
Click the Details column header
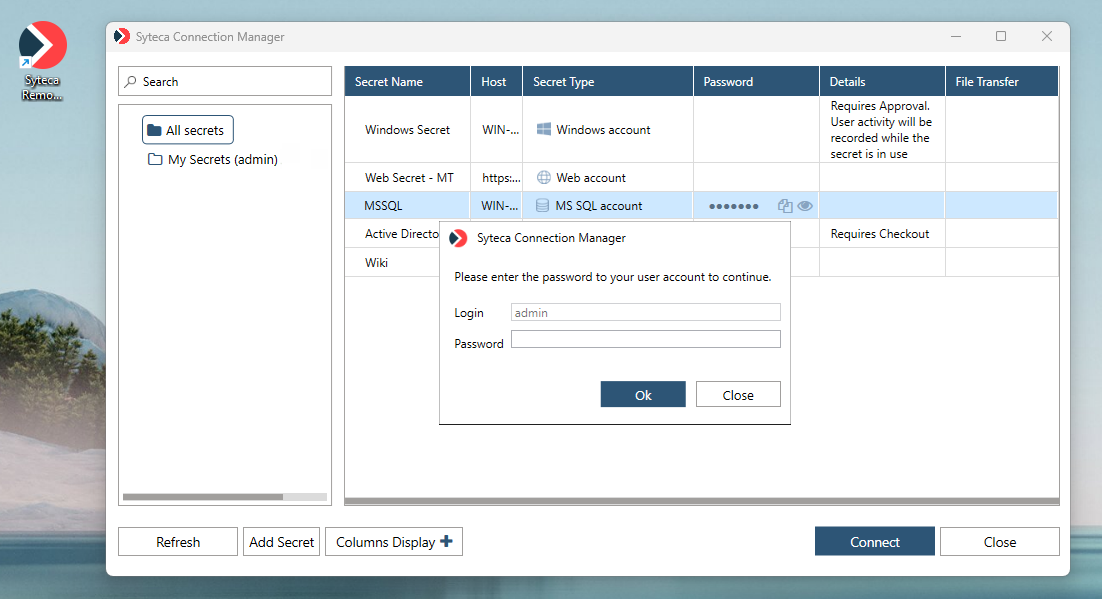(x=882, y=82)
